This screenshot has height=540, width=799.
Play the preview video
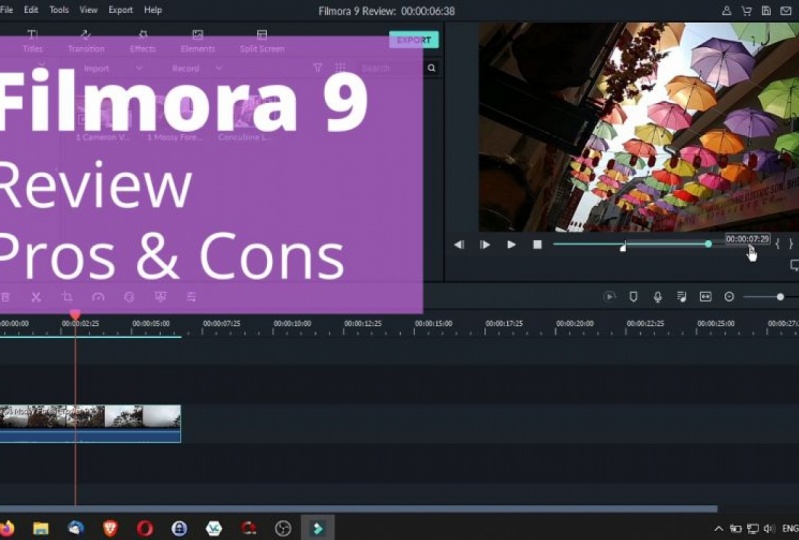click(511, 245)
